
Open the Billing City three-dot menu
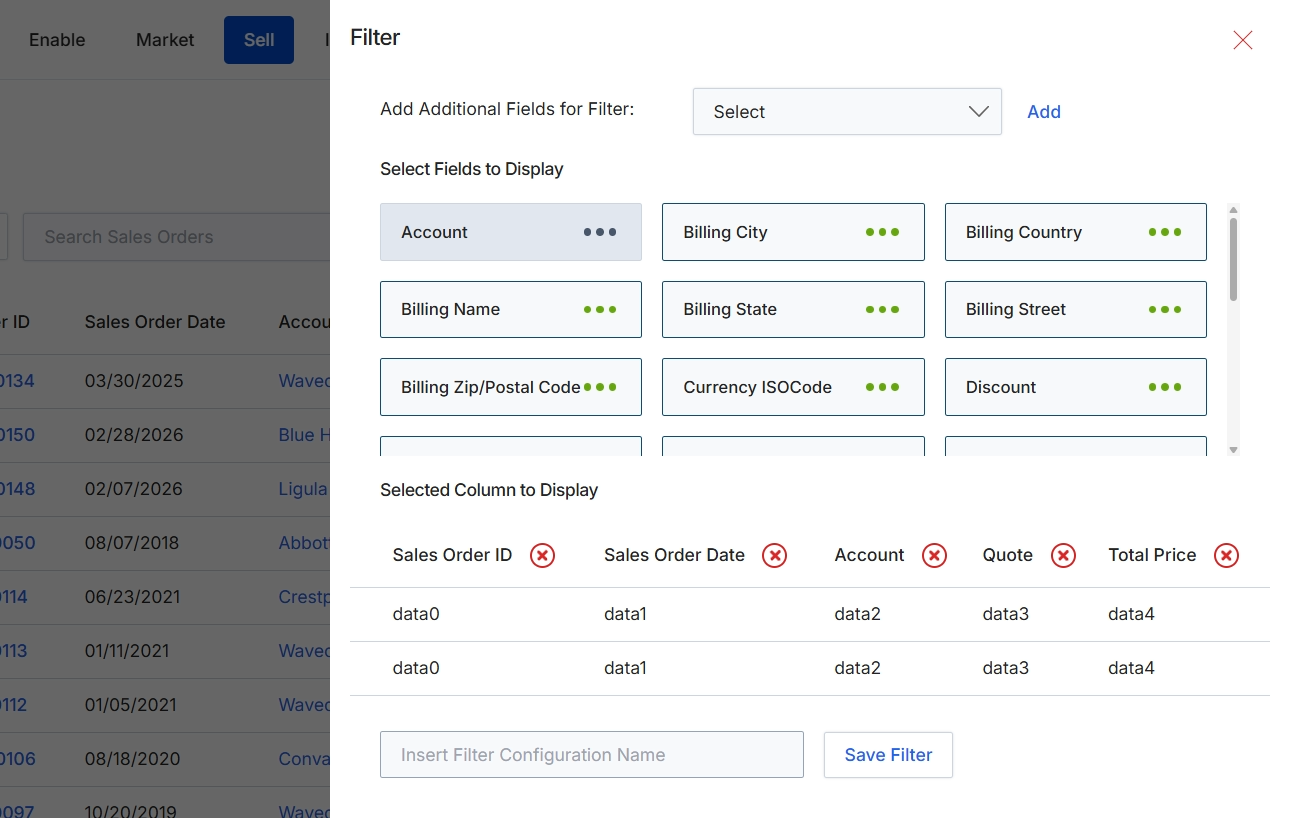pyautogui.click(x=882, y=232)
